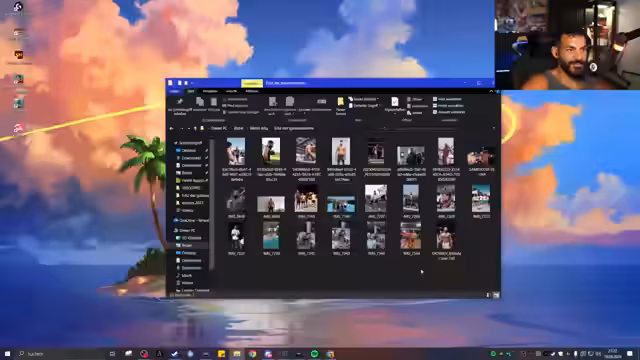Click the navigation pane vertical scrollbar
Screen dimensions: 640x360
point(212,204)
